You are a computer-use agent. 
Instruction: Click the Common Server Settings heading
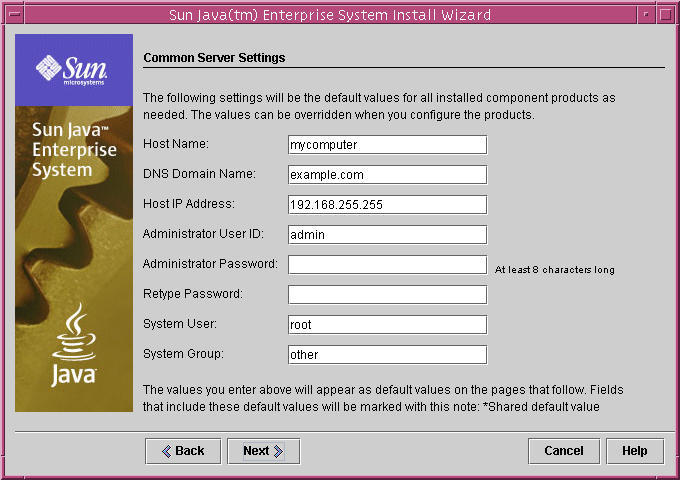point(214,58)
